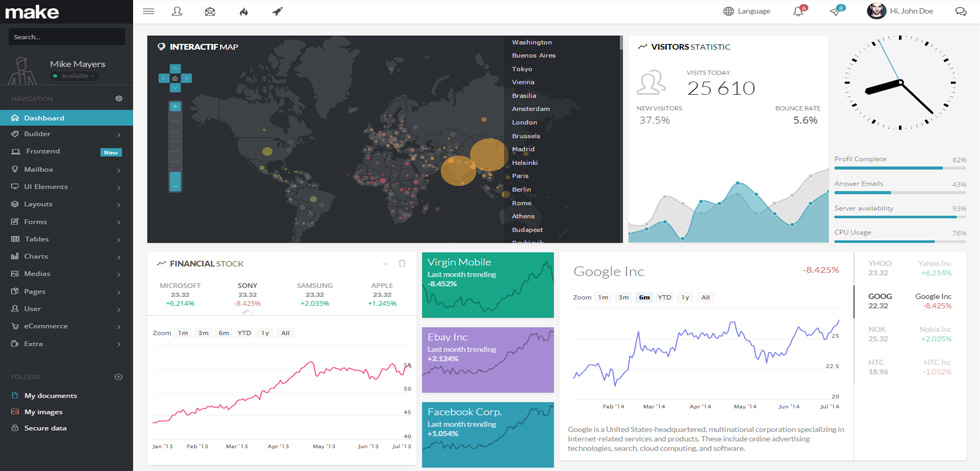Delete Financial Stock panel with trash icon
The image size is (980, 471).
402,264
